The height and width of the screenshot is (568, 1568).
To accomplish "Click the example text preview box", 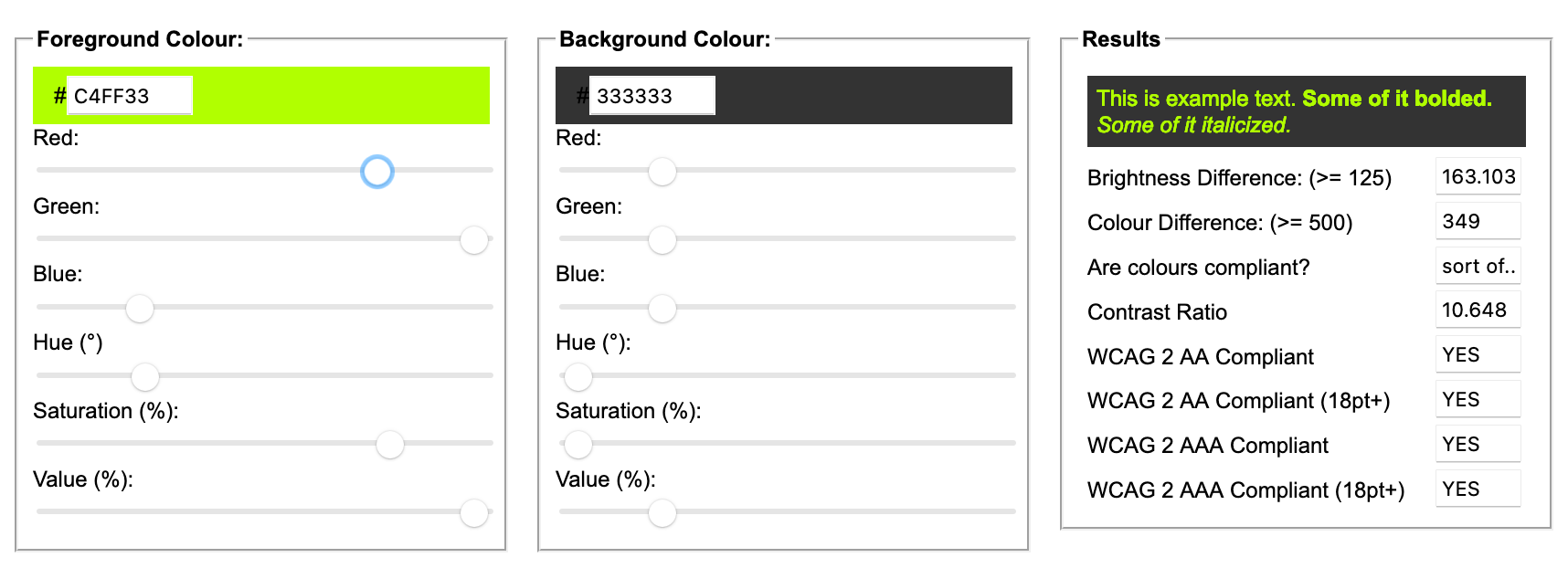I will tap(1306, 111).
